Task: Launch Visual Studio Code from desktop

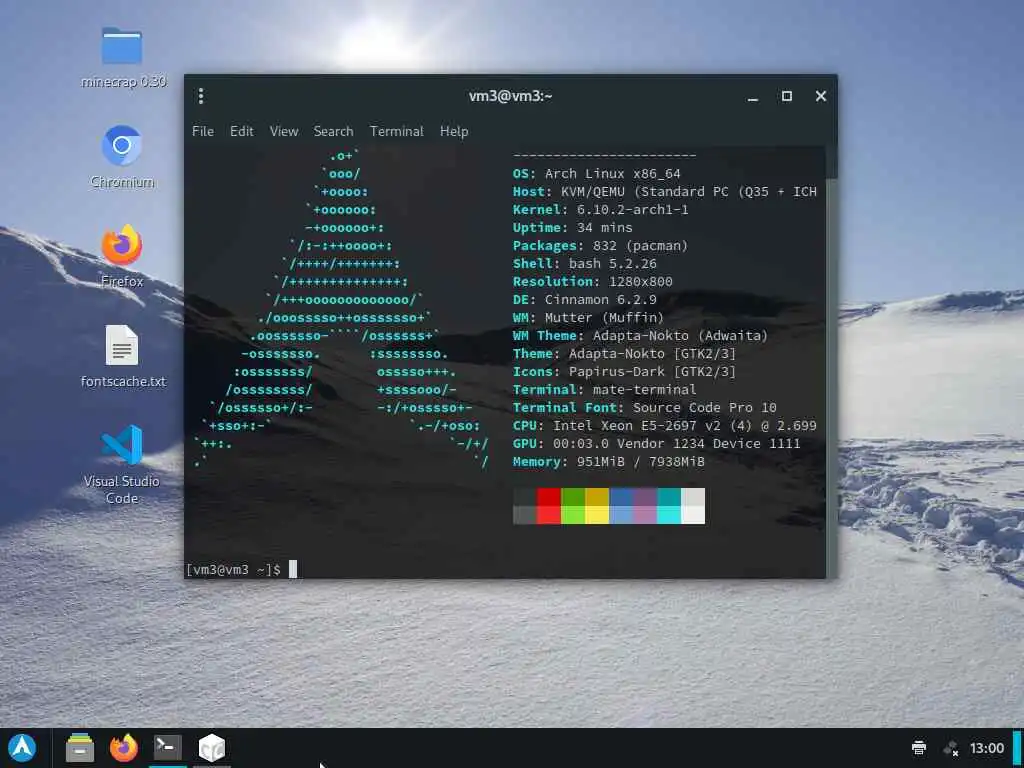Action: [122, 445]
